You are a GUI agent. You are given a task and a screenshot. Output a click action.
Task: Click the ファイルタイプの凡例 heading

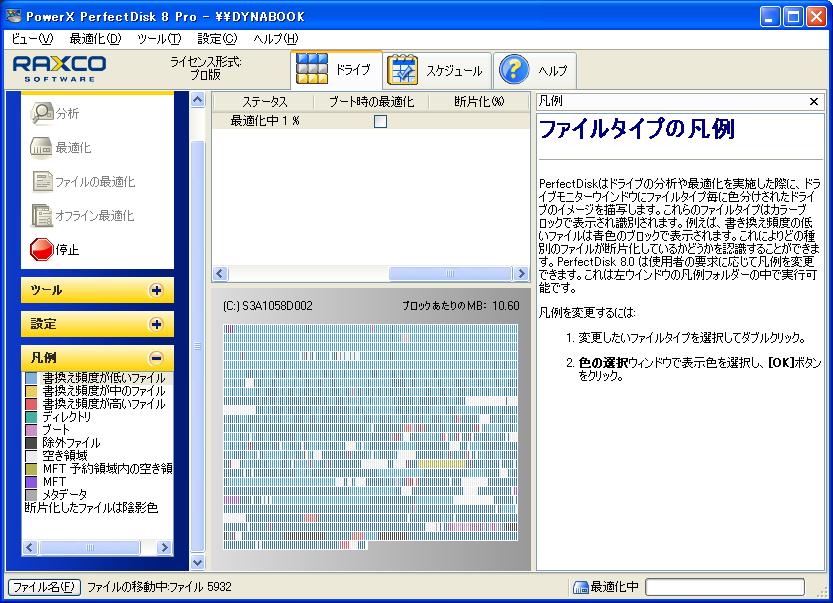click(x=636, y=129)
